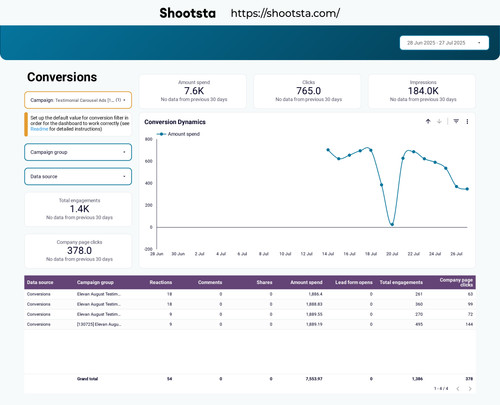Screen dimensions: 500x405
Task: Open the shootsta.com URL link
Action: [x=285, y=13]
